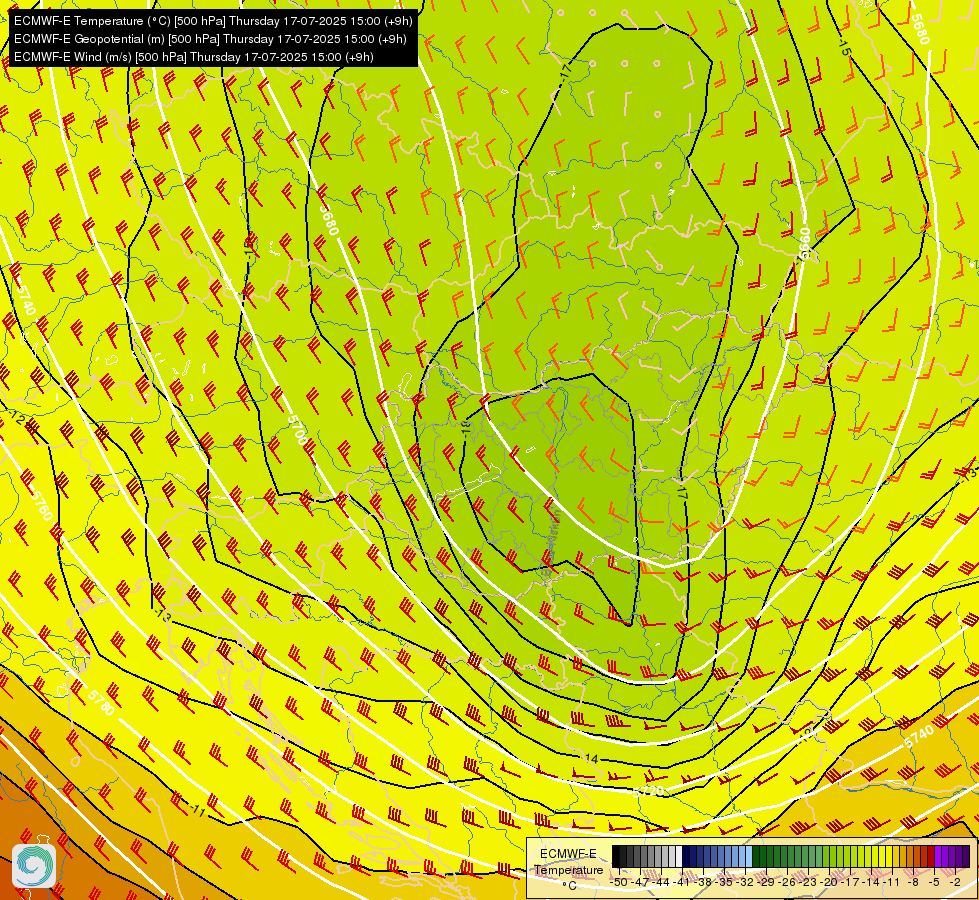The width and height of the screenshot is (979, 900).
Task: Click the -11 tick label in the legend
Action: (x=892, y=882)
